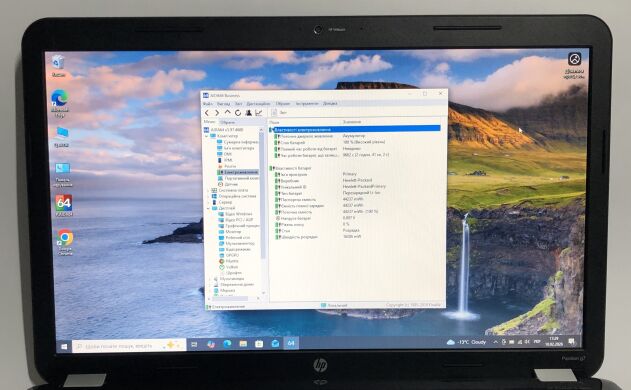This screenshot has height=390, width=631.
Task: Expand the Мультимедіа tree branch
Action: pos(210,279)
